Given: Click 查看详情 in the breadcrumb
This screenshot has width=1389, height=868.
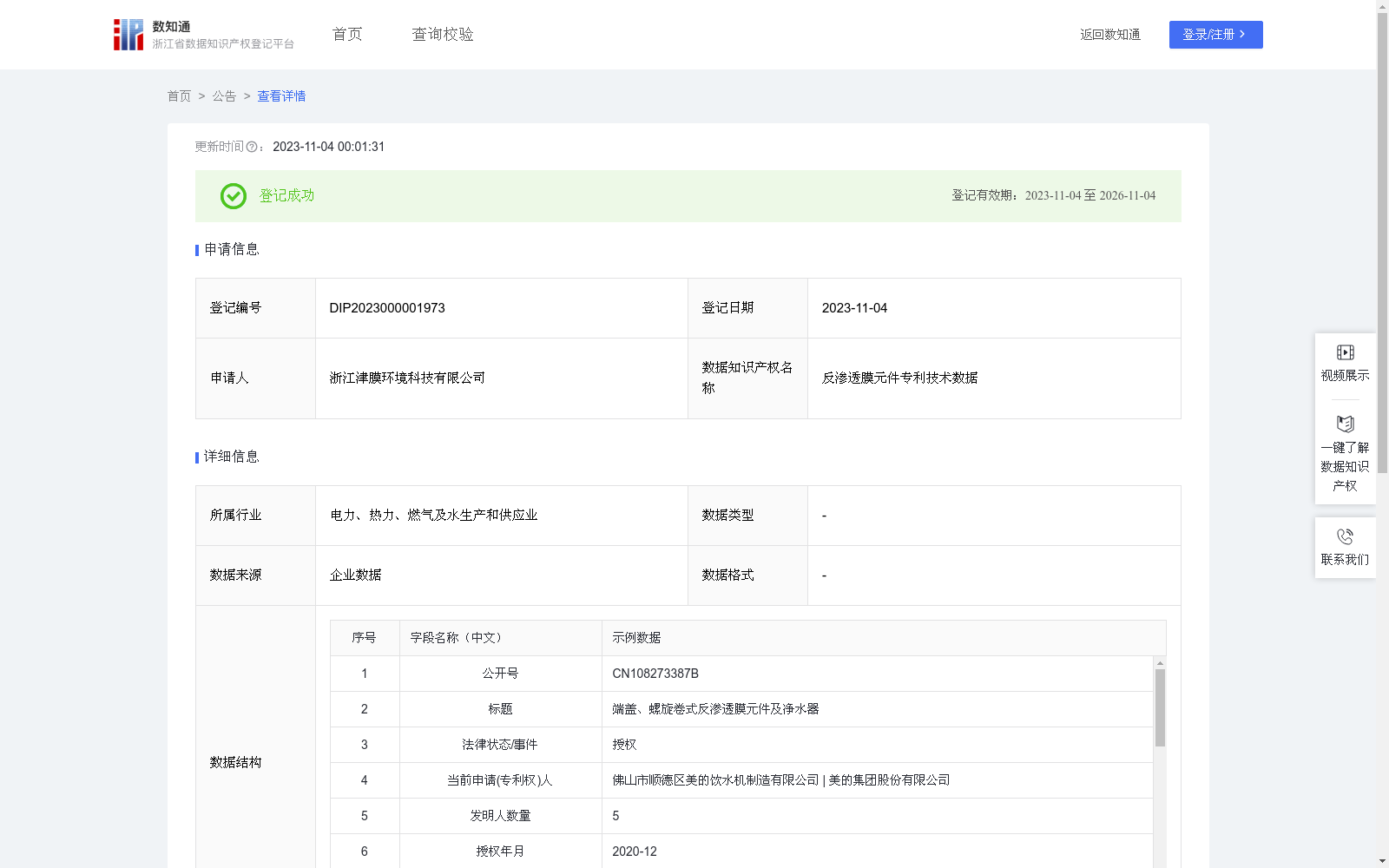Looking at the screenshot, I should point(281,96).
